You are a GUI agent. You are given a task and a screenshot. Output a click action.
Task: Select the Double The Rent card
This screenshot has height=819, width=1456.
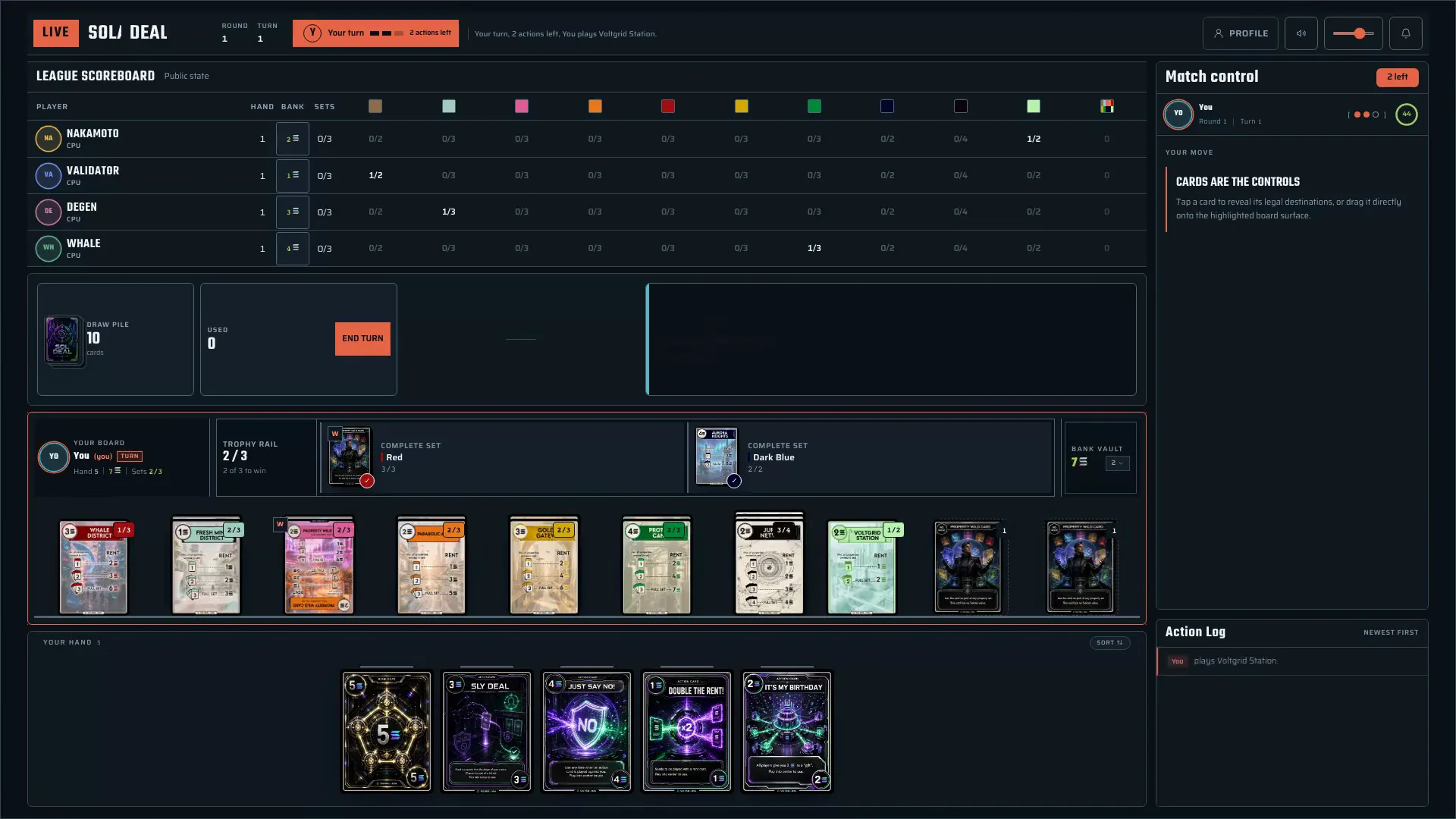[687, 732]
